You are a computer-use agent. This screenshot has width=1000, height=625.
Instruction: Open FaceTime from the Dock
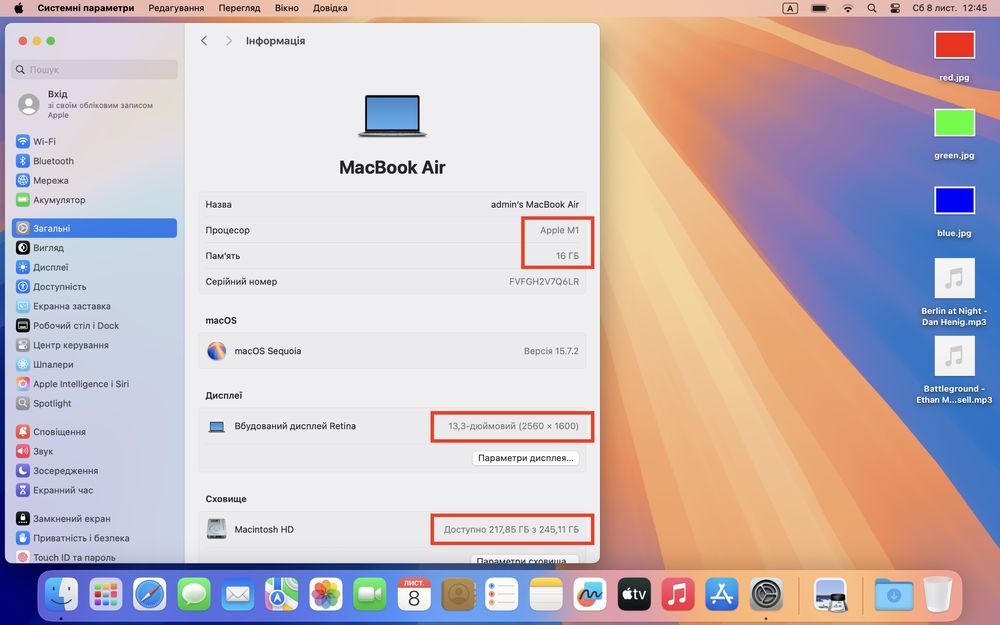tap(370, 594)
